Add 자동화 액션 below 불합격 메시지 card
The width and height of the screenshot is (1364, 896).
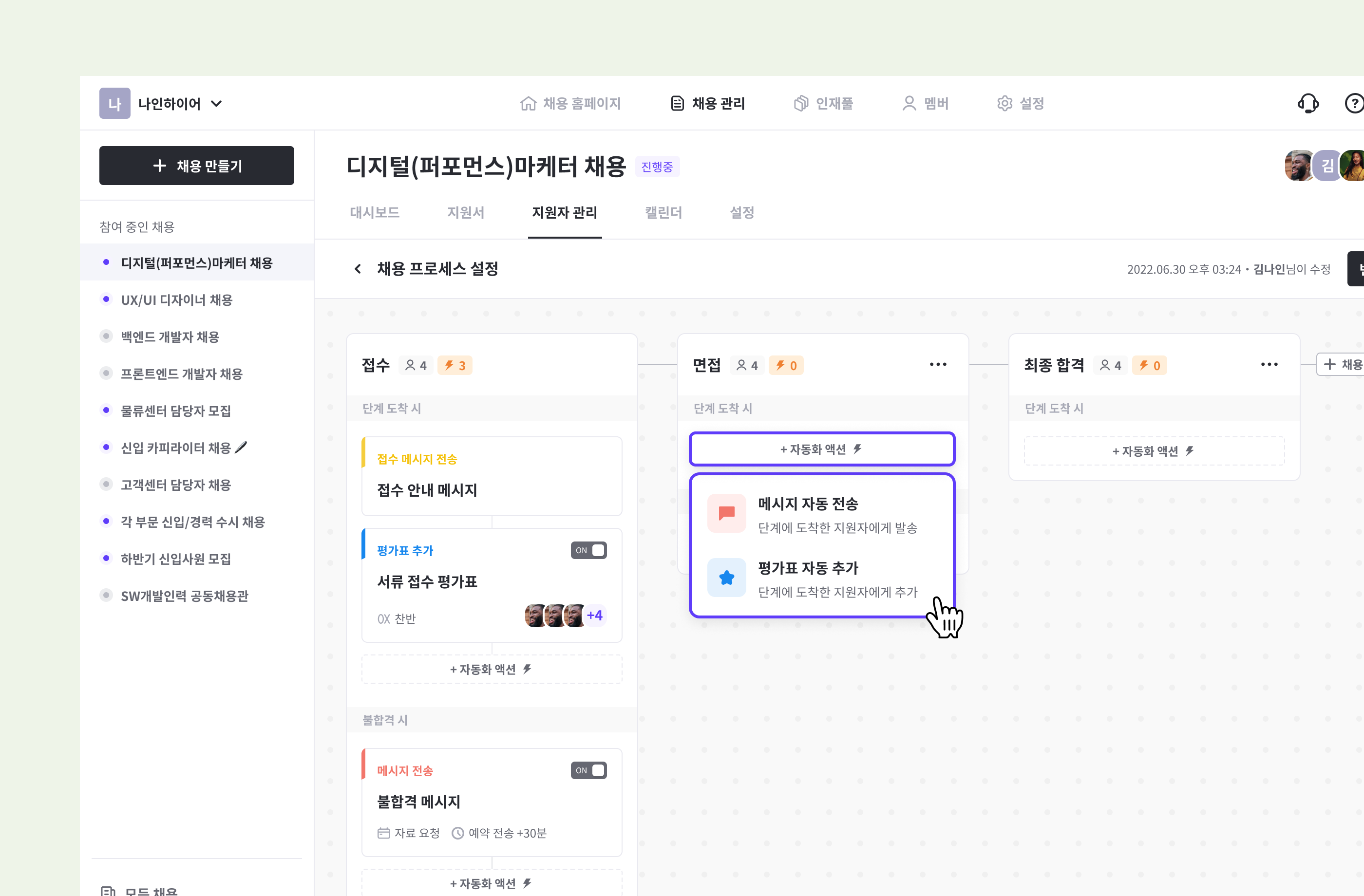click(492, 883)
